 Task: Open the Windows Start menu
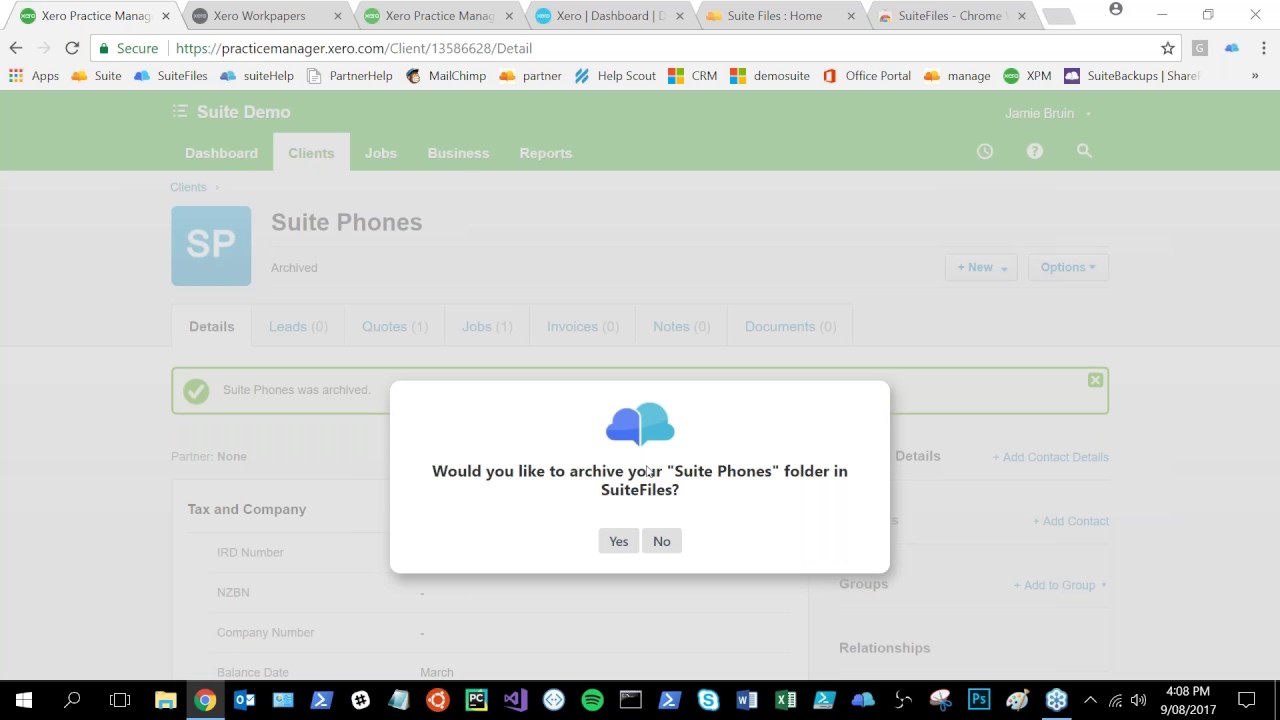(24, 700)
